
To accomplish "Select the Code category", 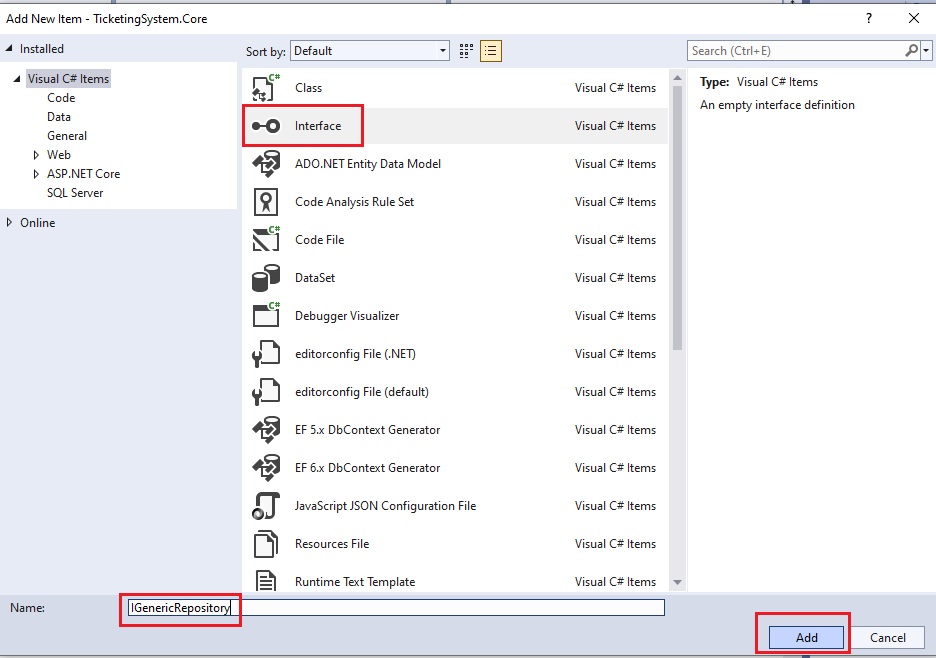I will 61,98.
